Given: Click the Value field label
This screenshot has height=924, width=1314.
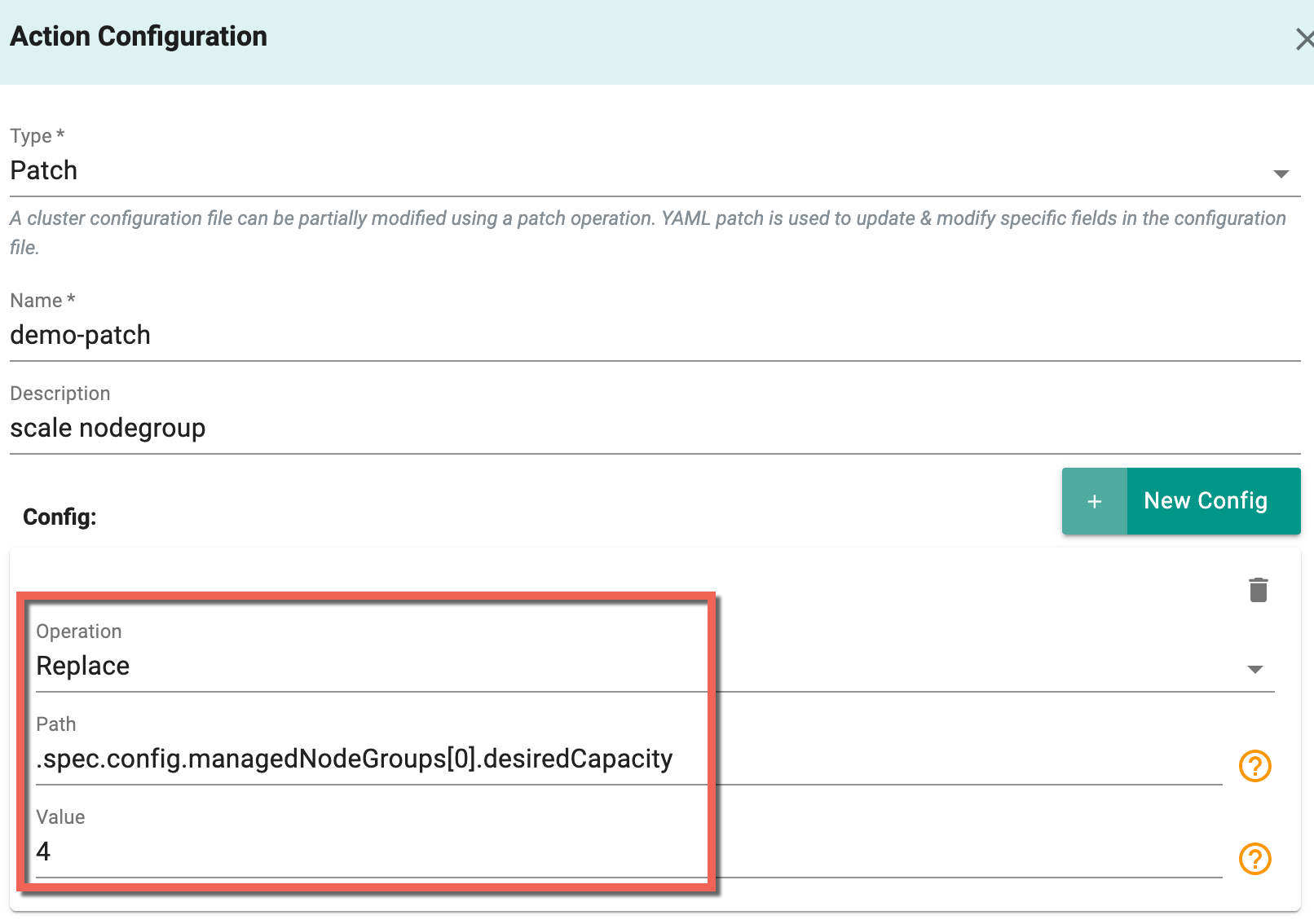Looking at the screenshot, I should 60,817.
